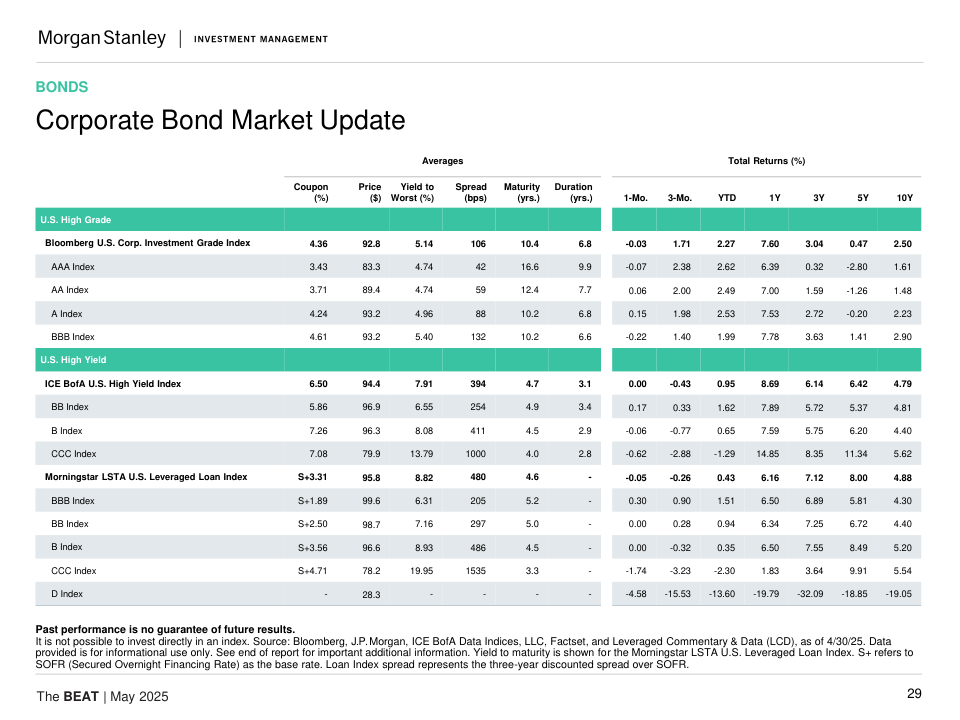Select the Total Returns (%) group heading
Viewport: 960px width, 720px height.
click(766, 161)
